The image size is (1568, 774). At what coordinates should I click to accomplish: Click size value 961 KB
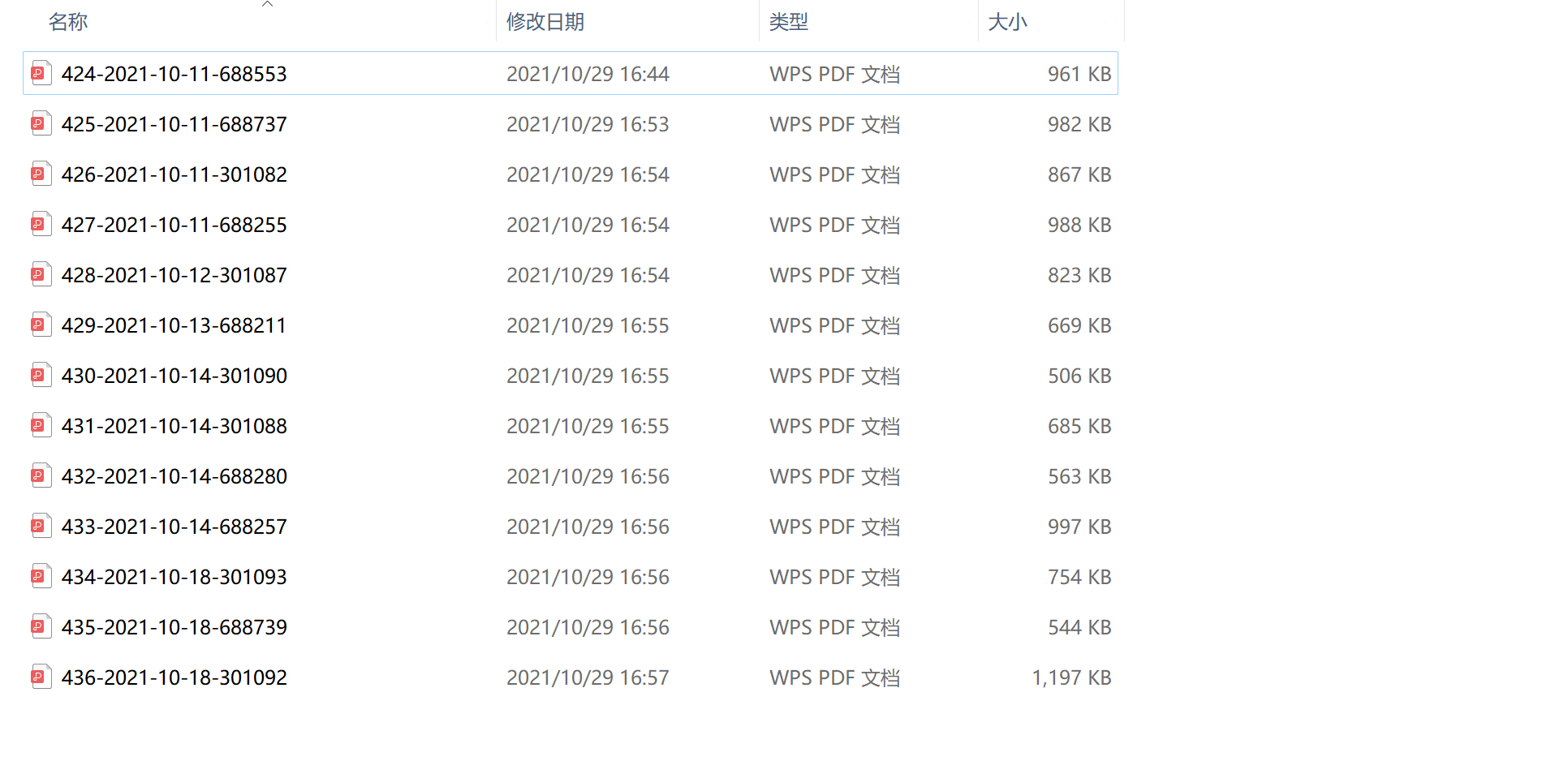(1079, 74)
